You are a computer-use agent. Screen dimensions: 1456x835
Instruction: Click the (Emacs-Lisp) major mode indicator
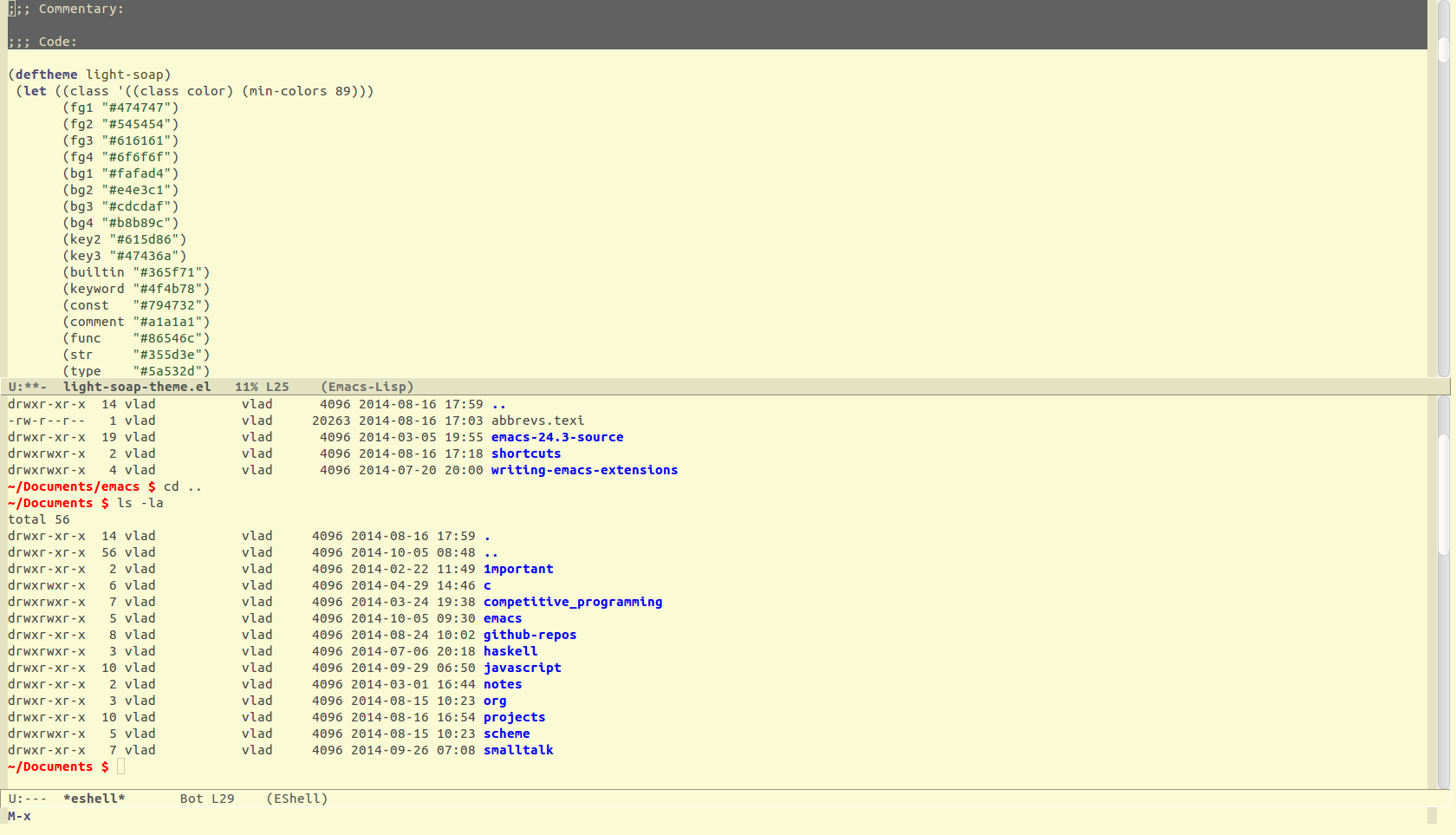pos(367,387)
